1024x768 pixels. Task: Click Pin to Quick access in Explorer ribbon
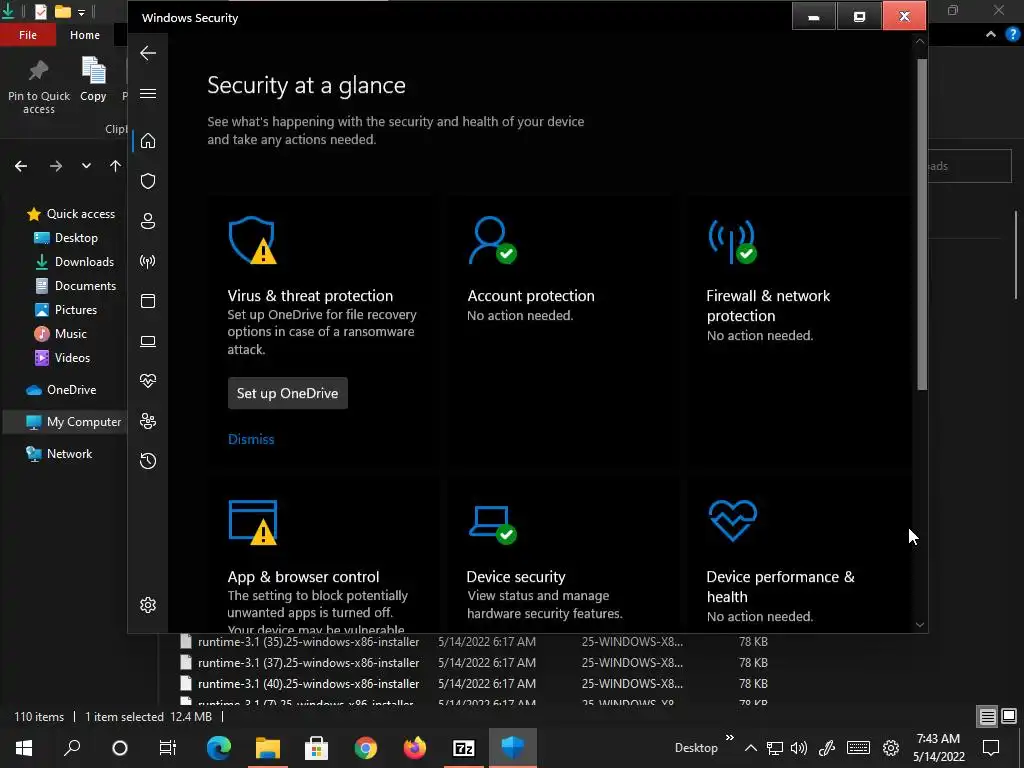(39, 87)
